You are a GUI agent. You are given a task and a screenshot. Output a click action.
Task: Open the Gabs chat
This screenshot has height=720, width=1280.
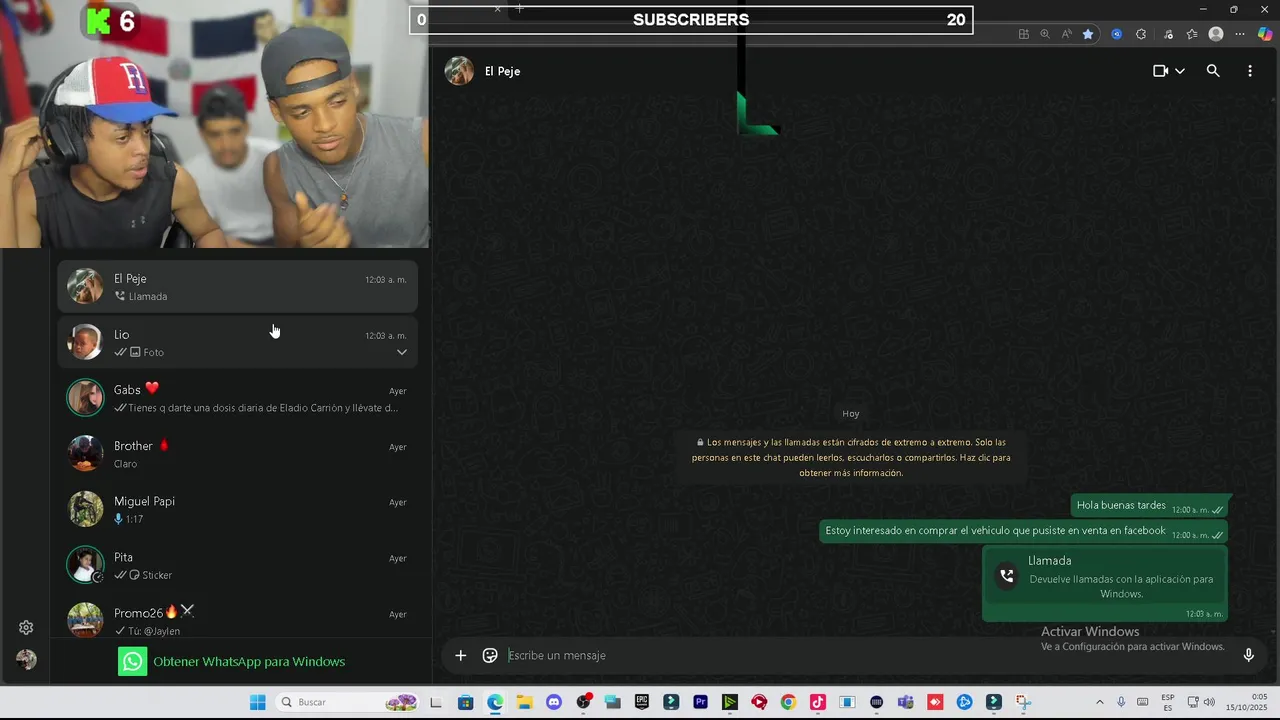[x=237, y=398]
